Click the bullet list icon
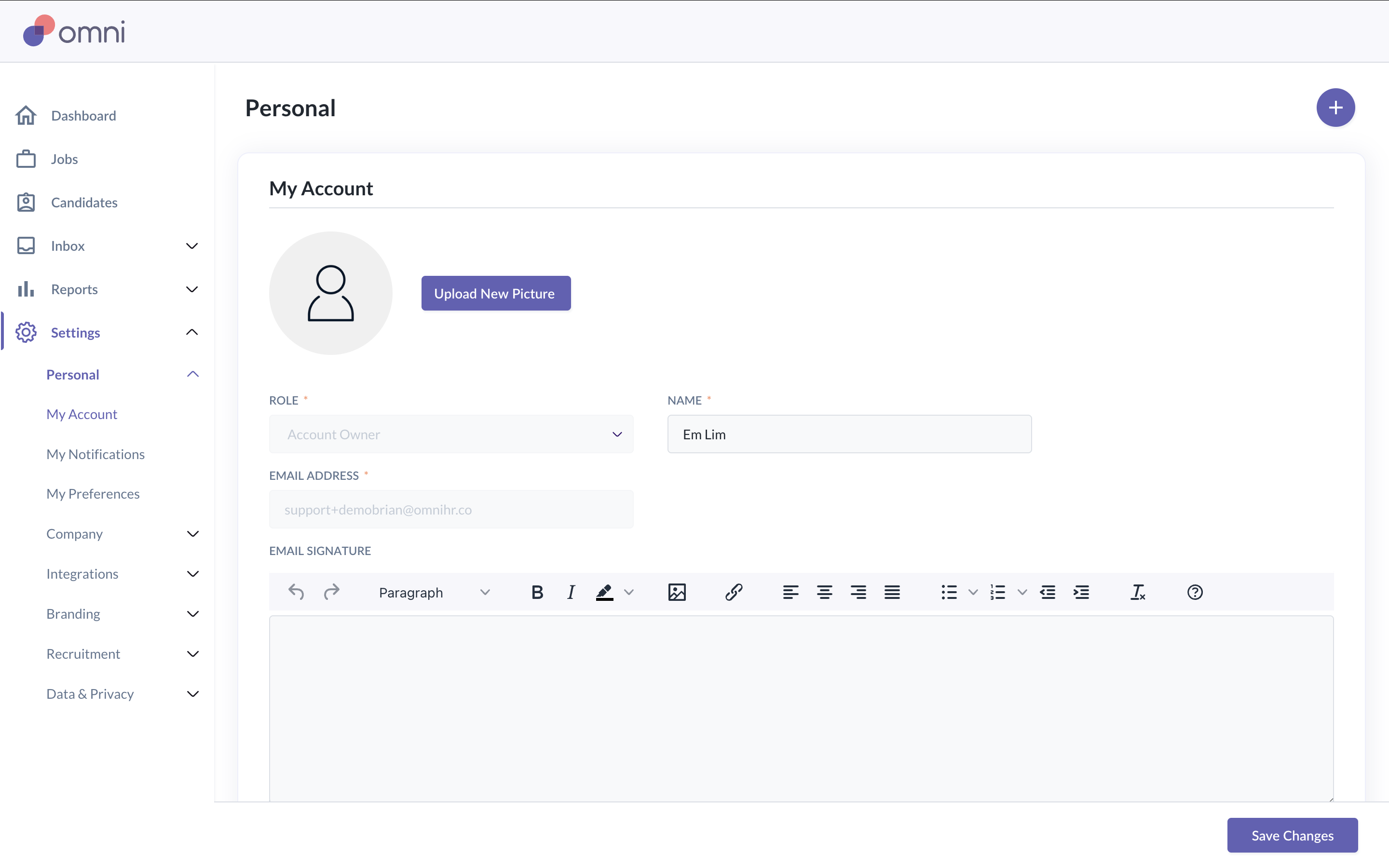1389x868 pixels. click(x=949, y=592)
